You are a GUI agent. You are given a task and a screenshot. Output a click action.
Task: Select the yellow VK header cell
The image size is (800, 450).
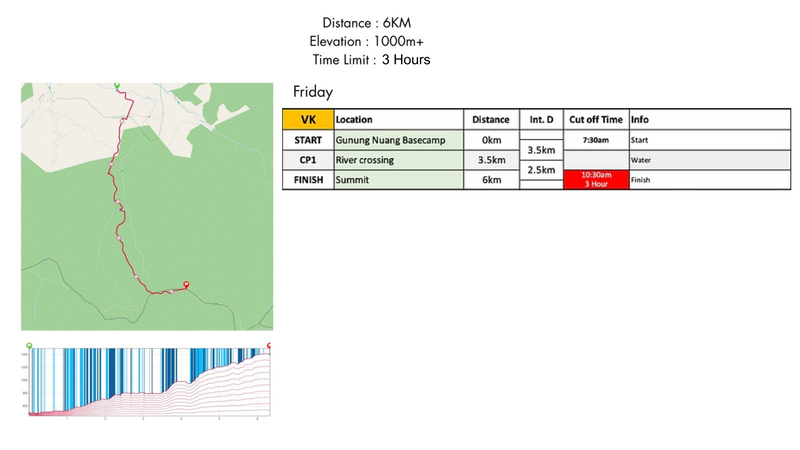pyautogui.click(x=308, y=119)
